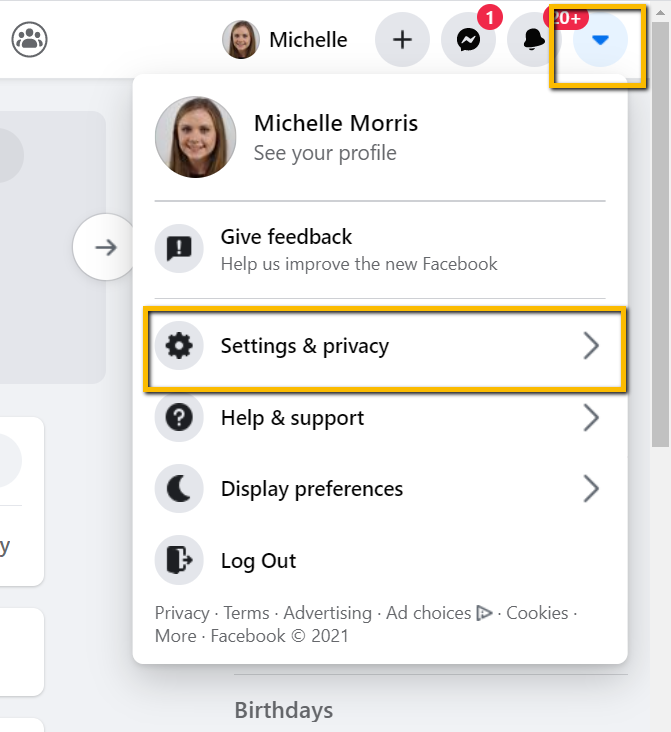This screenshot has width=671, height=732.
Task: Click the plus Create icon
Action: [x=402, y=40]
